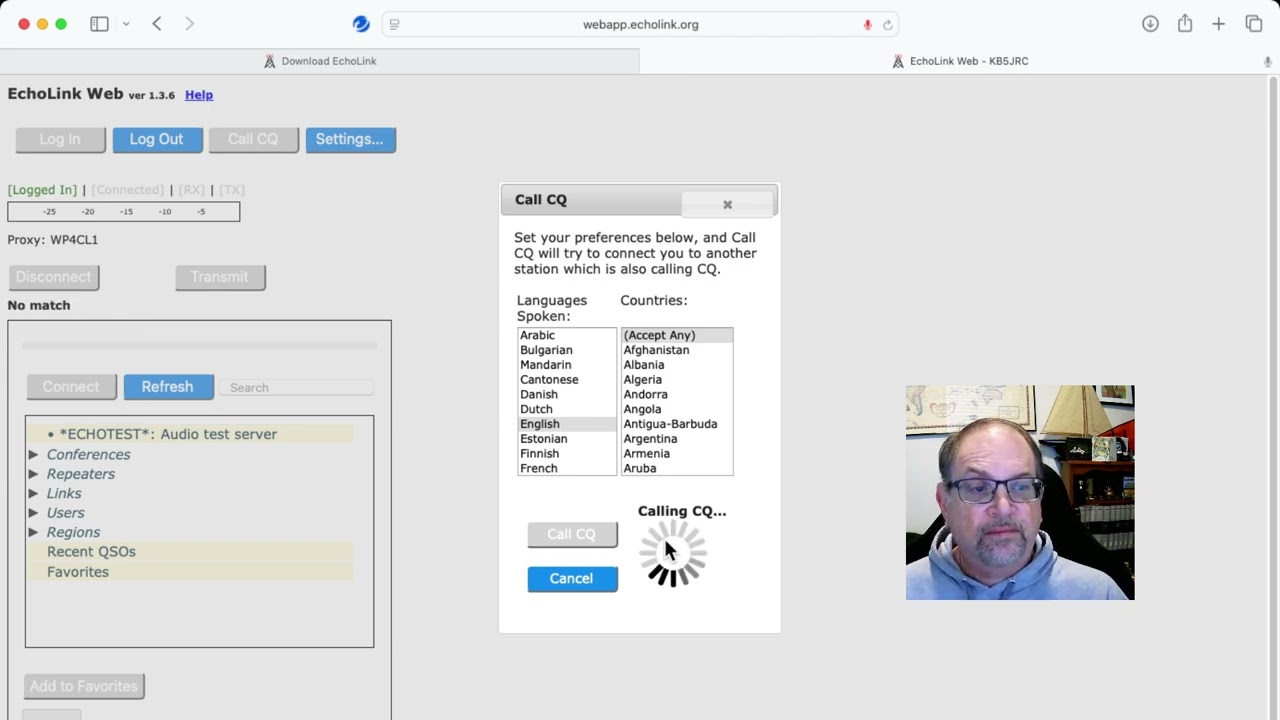Click the top Call CQ toolbar button
Viewport: 1280px width, 720px height.
[x=253, y=139]
